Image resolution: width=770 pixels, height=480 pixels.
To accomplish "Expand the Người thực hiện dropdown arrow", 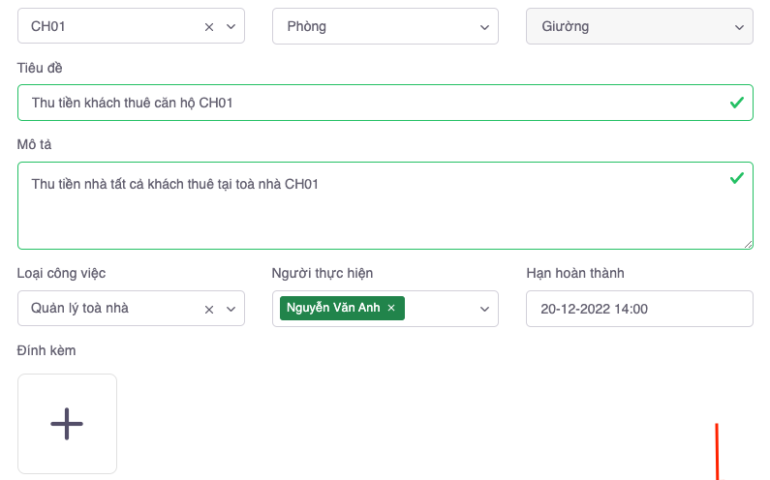I will [485, 309].
